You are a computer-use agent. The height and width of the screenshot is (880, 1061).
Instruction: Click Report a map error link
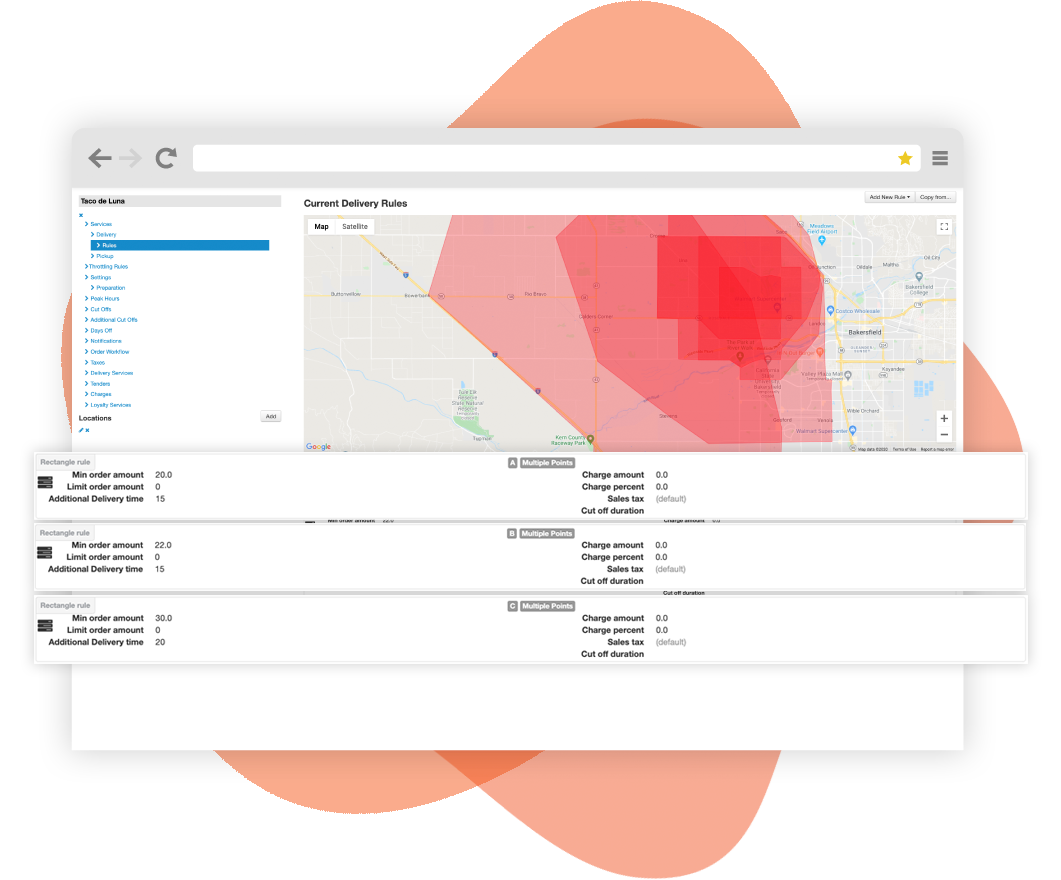[x=937, y=449]
